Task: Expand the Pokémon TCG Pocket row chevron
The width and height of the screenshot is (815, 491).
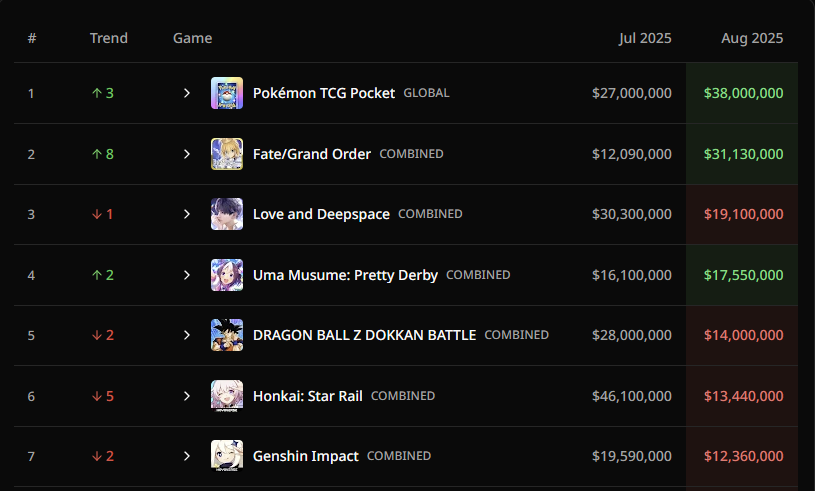Action: [x=187, y=93]
